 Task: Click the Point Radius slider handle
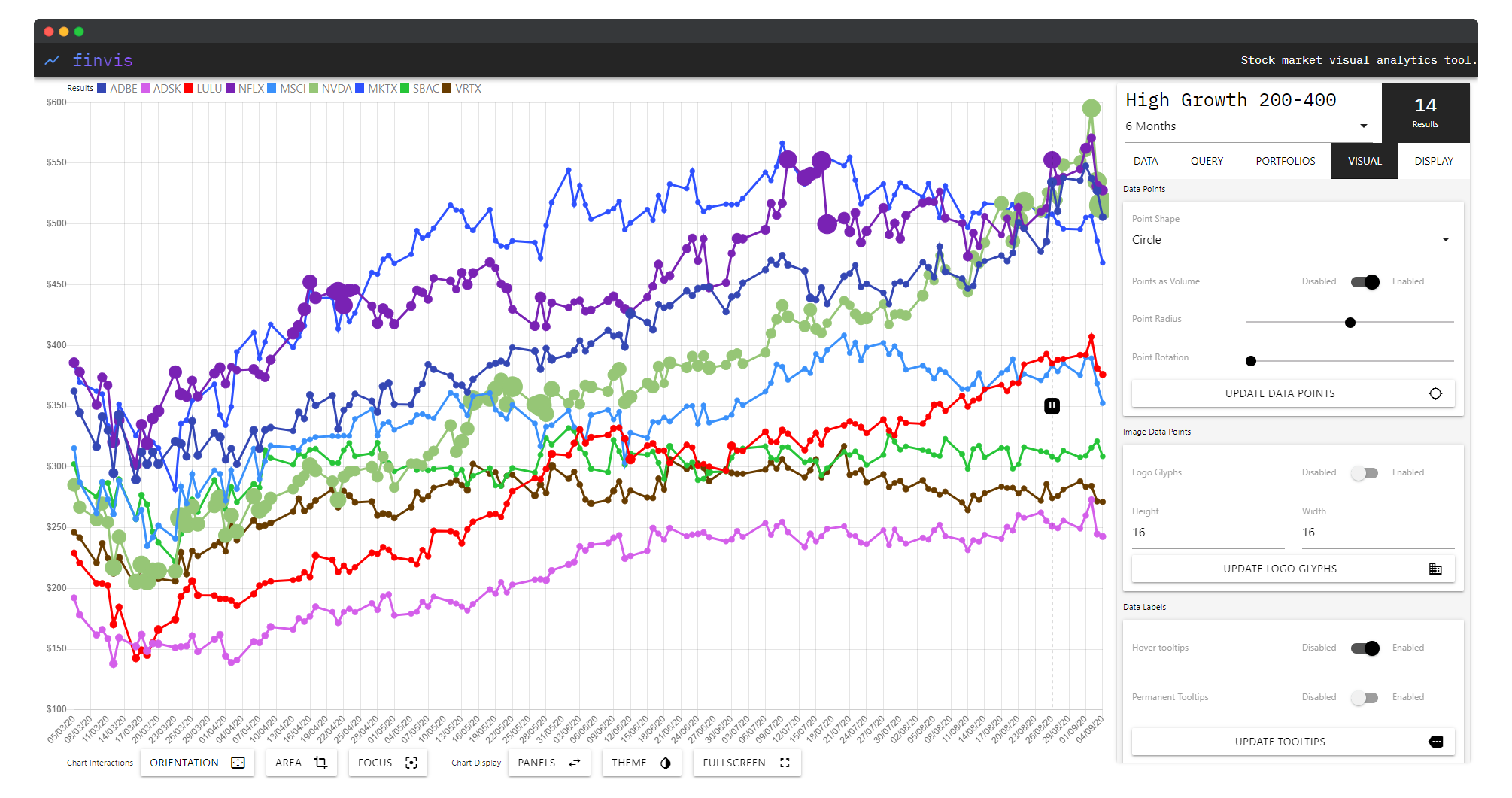click(x=1350, y=323)
